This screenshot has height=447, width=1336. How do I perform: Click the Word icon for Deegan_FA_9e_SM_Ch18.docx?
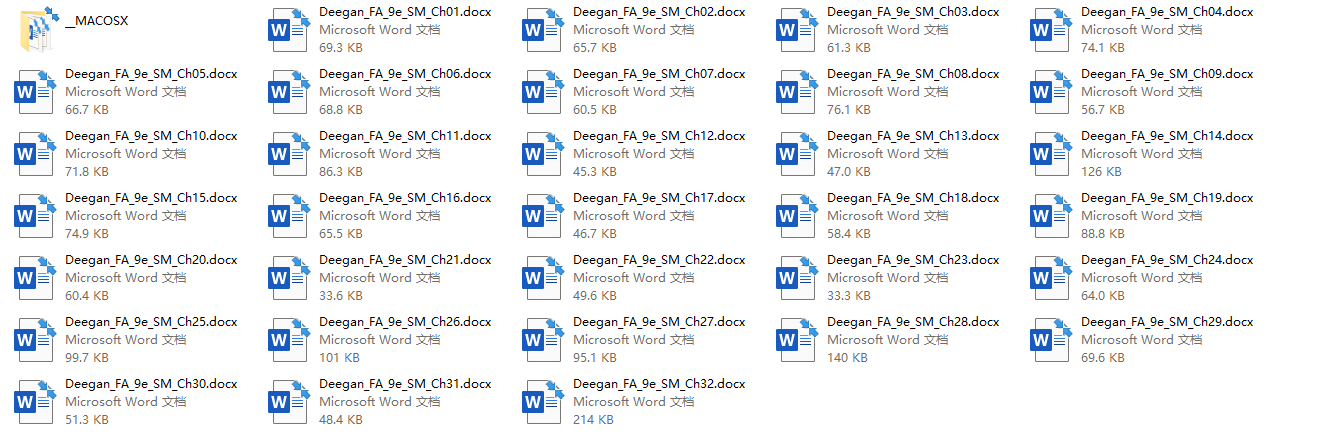coord(797,216)
